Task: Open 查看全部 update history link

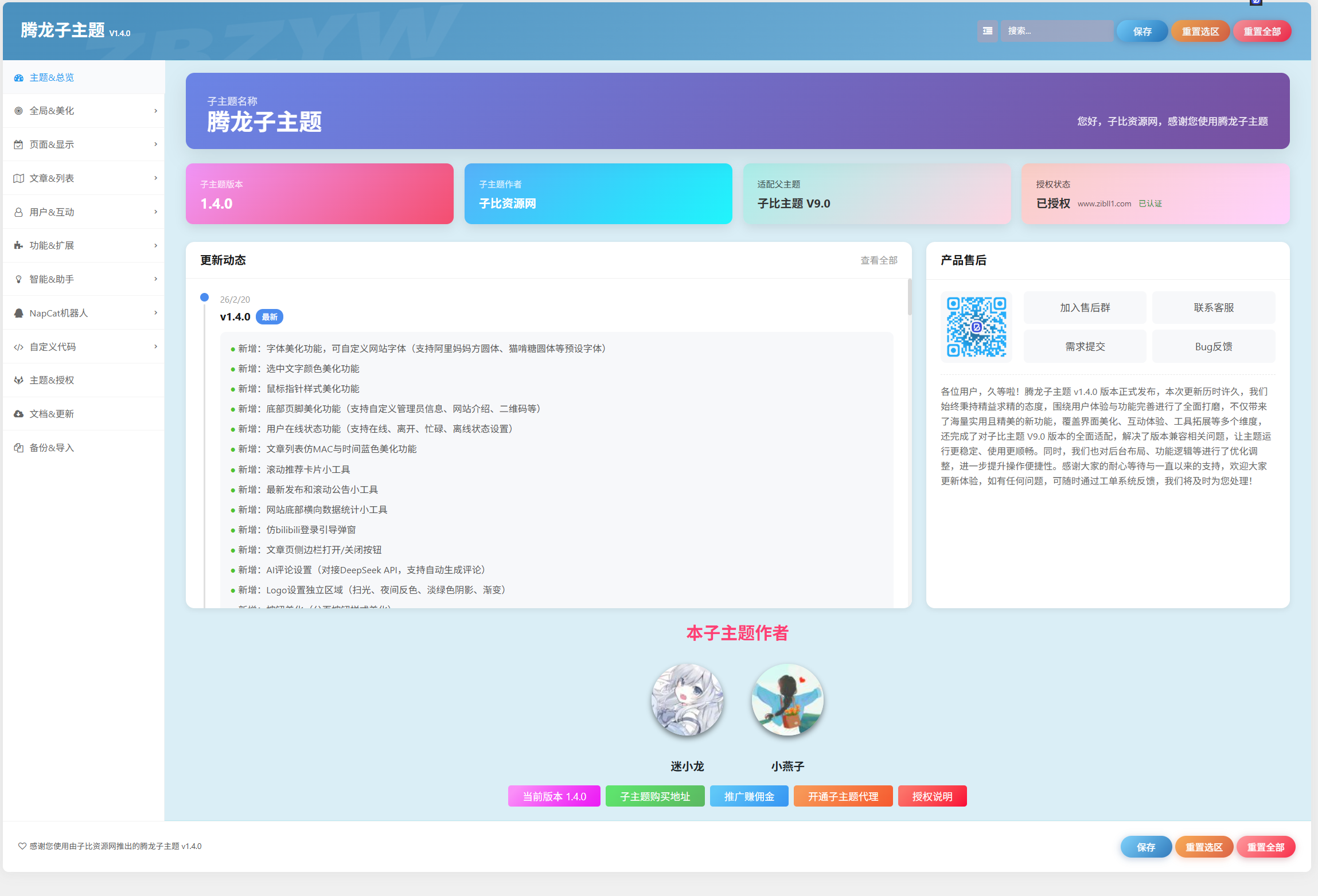Action: pos(879,260)
